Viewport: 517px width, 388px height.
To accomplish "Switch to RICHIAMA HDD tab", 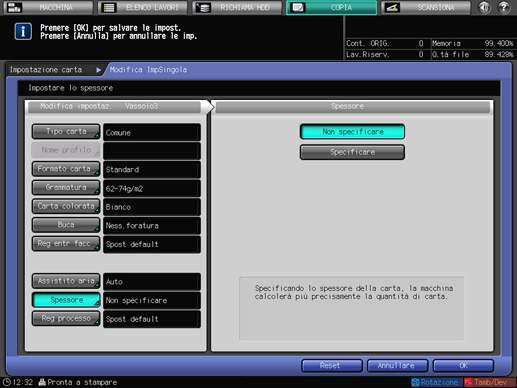I will click(x=237, y=7).
